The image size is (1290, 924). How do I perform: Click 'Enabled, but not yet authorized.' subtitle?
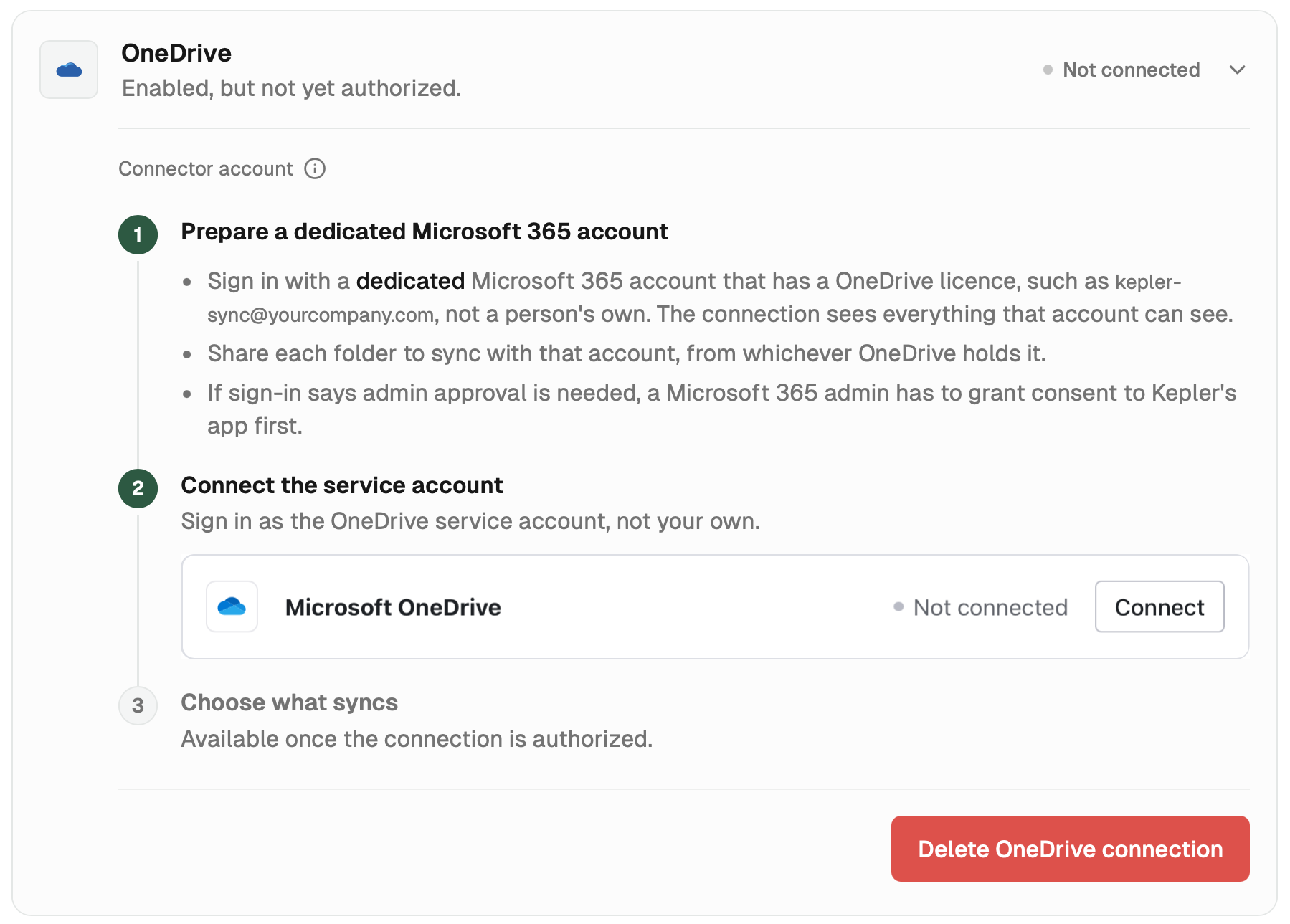click(291, 88)
